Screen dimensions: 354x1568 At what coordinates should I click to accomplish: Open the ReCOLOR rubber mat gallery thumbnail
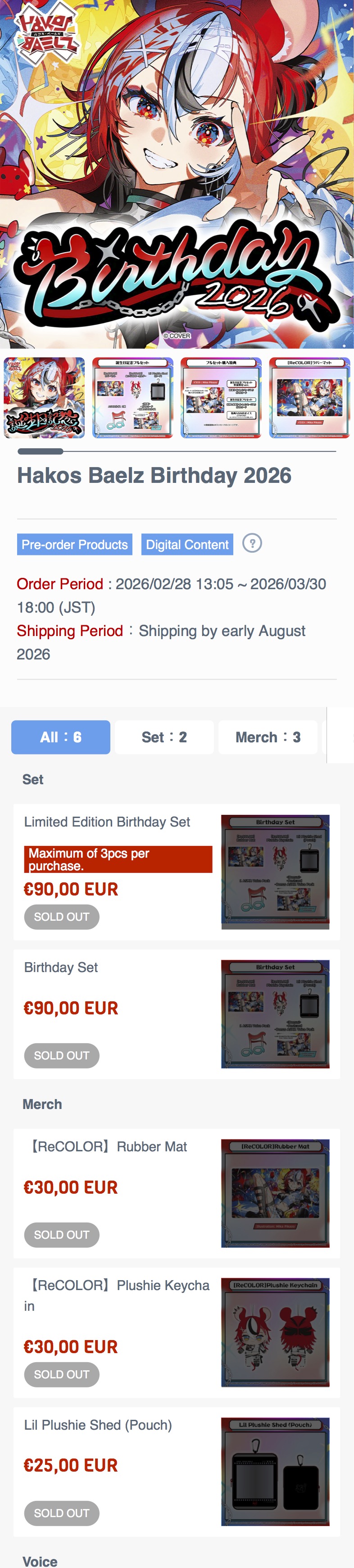[x=309, y=397]
